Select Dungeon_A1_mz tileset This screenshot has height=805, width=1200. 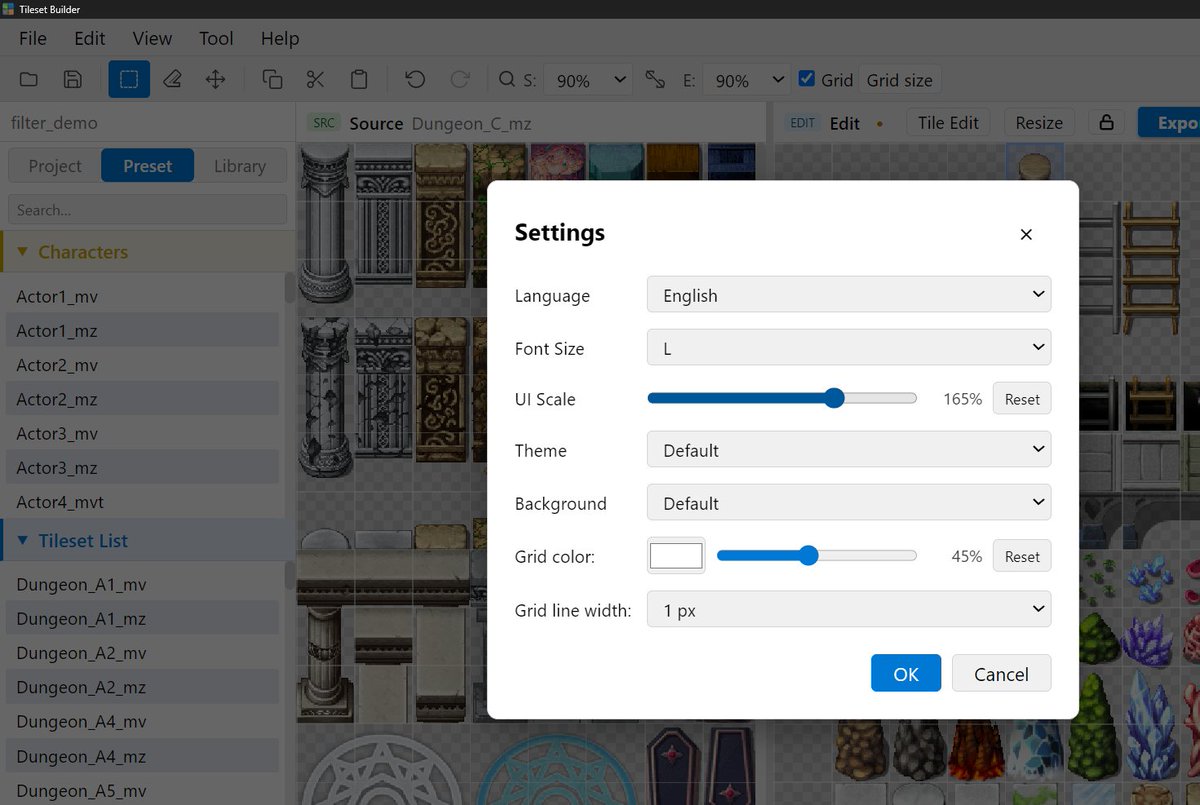tap(142, 619)
